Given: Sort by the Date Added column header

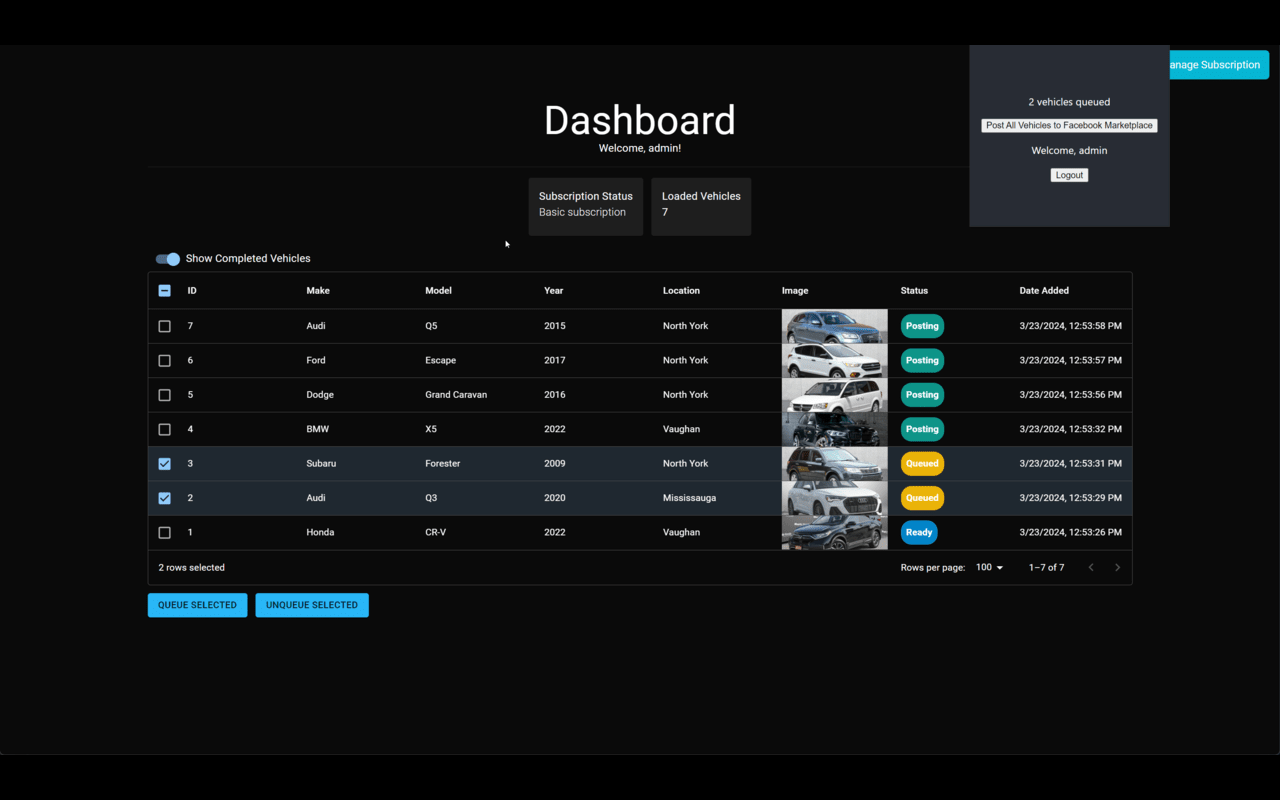Looking at the screenshot, I should point(1044,291).
